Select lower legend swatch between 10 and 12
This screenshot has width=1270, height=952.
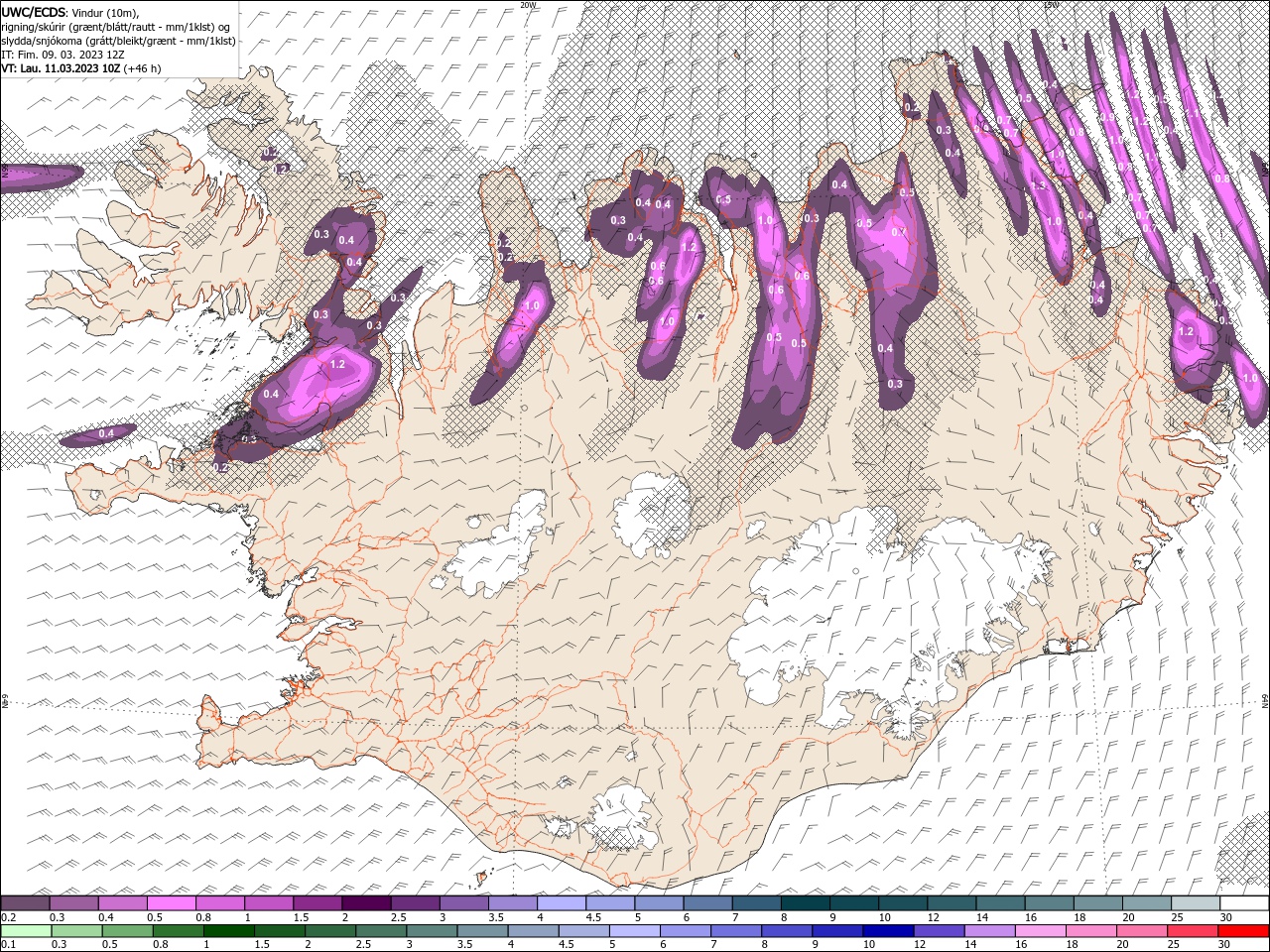coord(889,931)
